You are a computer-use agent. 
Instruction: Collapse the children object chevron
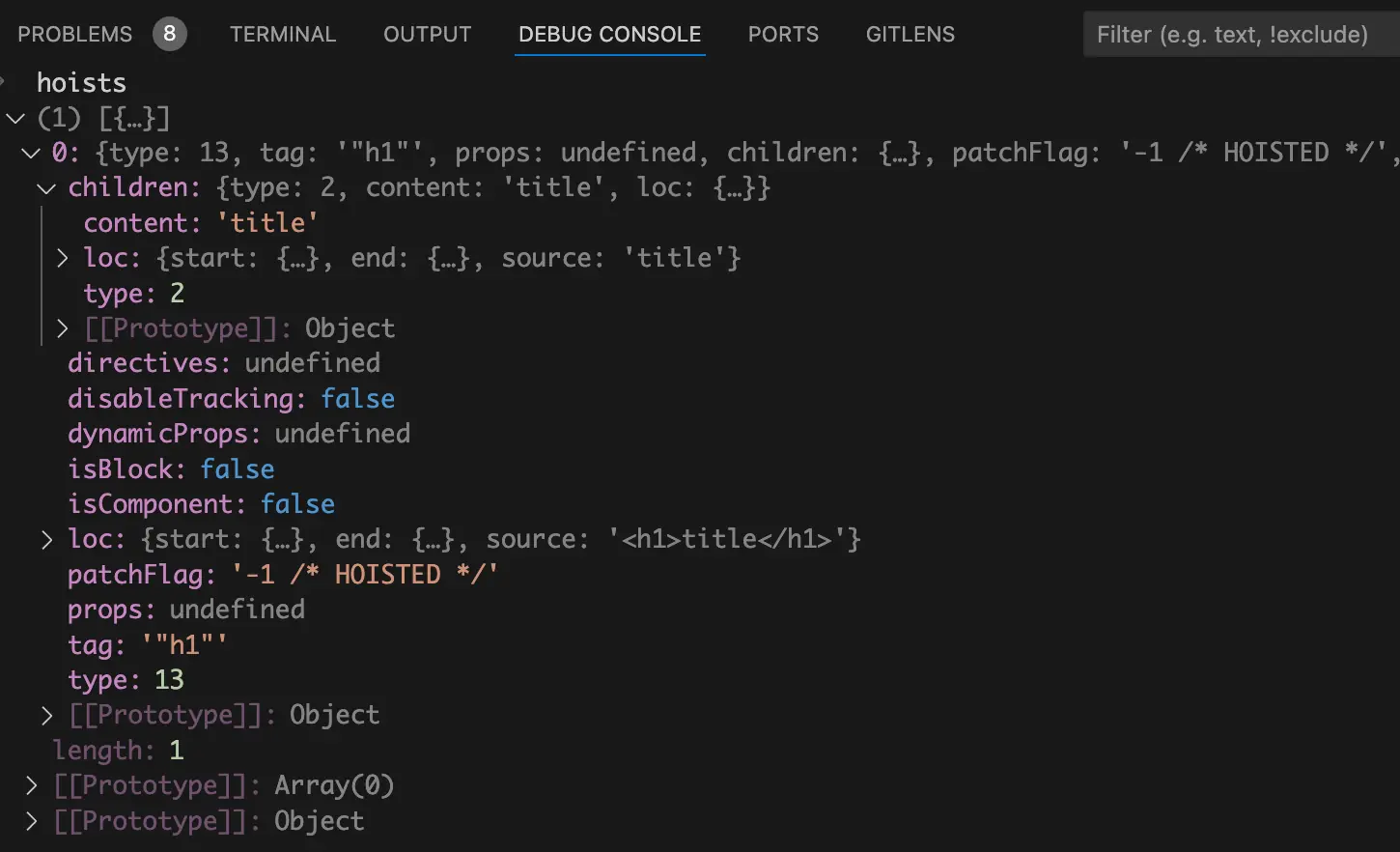(46, 188)
